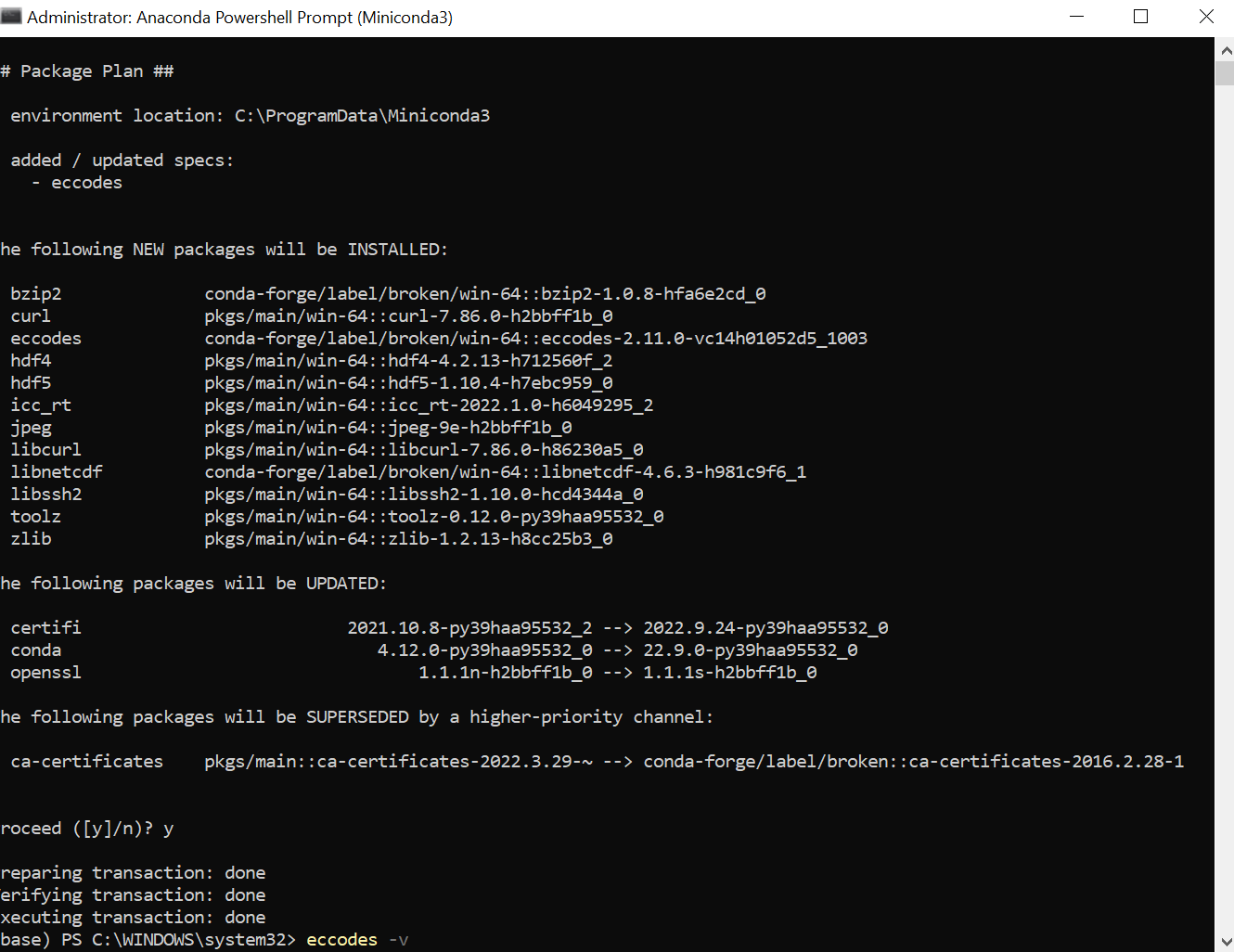The image size is (1234, 952).
Task: Click 'Executing transaction: done' line
Action: coord(133,918)
